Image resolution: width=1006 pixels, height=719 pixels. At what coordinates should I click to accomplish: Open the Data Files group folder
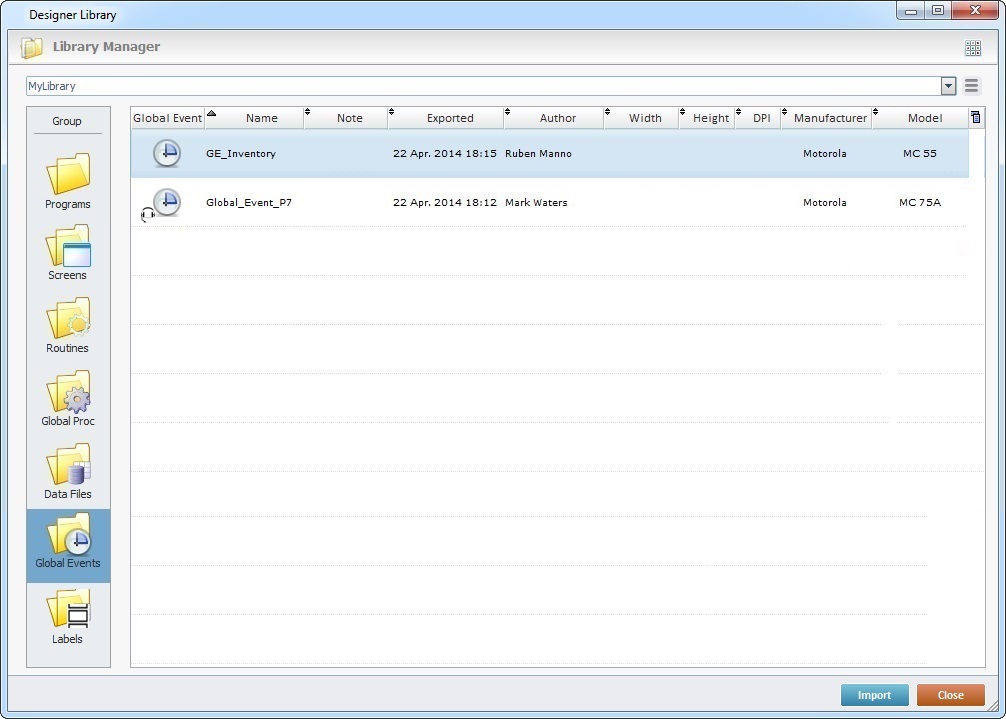[x=67, y=471]
